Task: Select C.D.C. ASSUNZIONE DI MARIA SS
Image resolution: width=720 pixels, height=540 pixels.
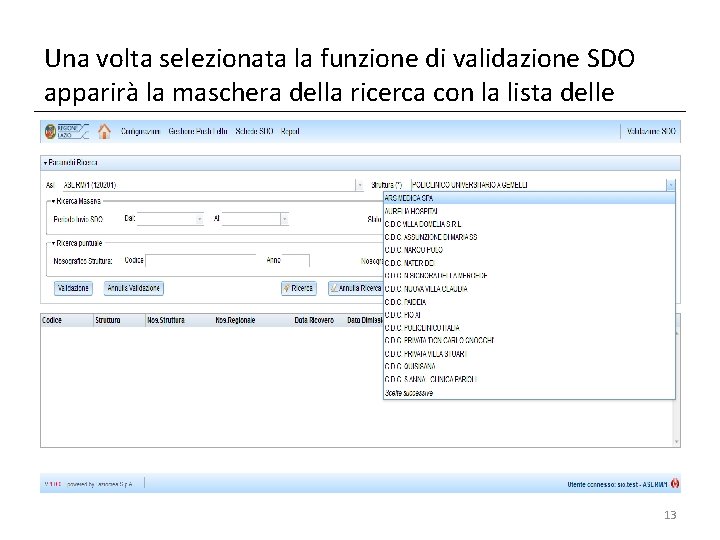Action: click(529, 237)
